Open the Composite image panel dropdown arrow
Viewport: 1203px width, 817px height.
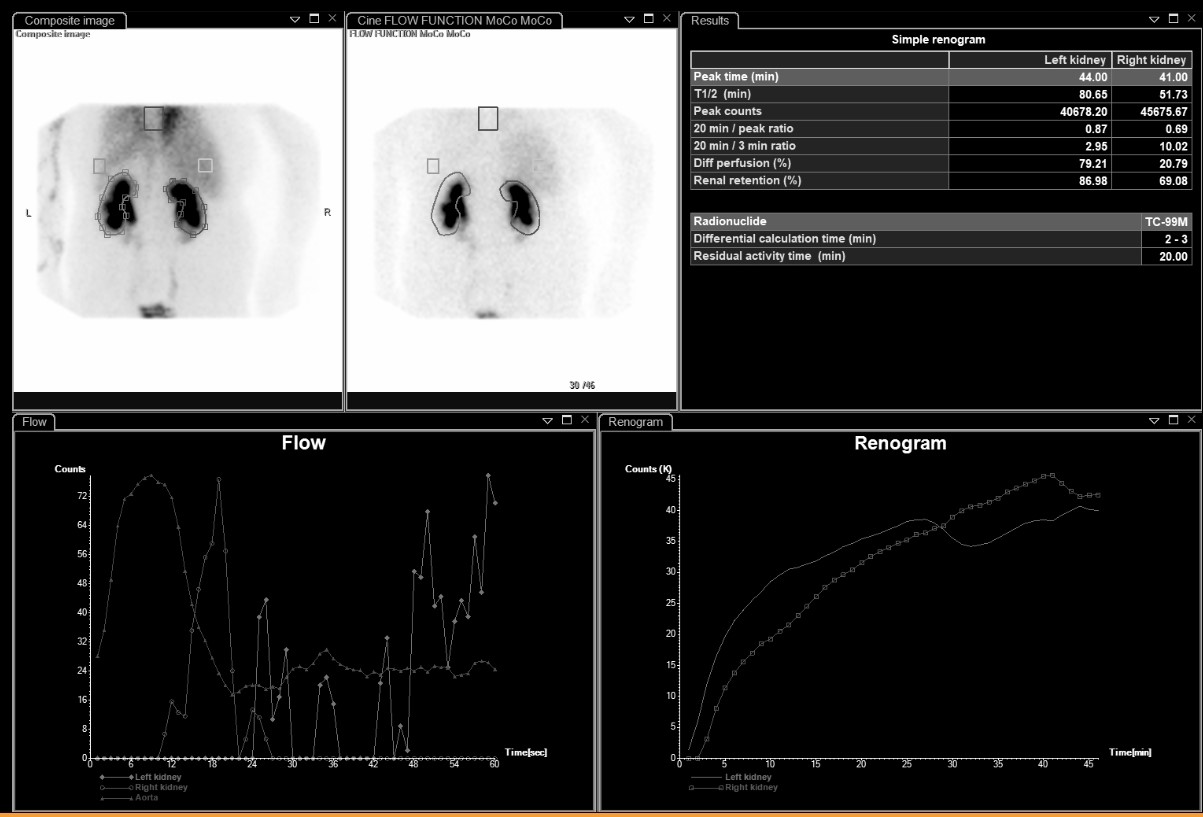point(294,19)
